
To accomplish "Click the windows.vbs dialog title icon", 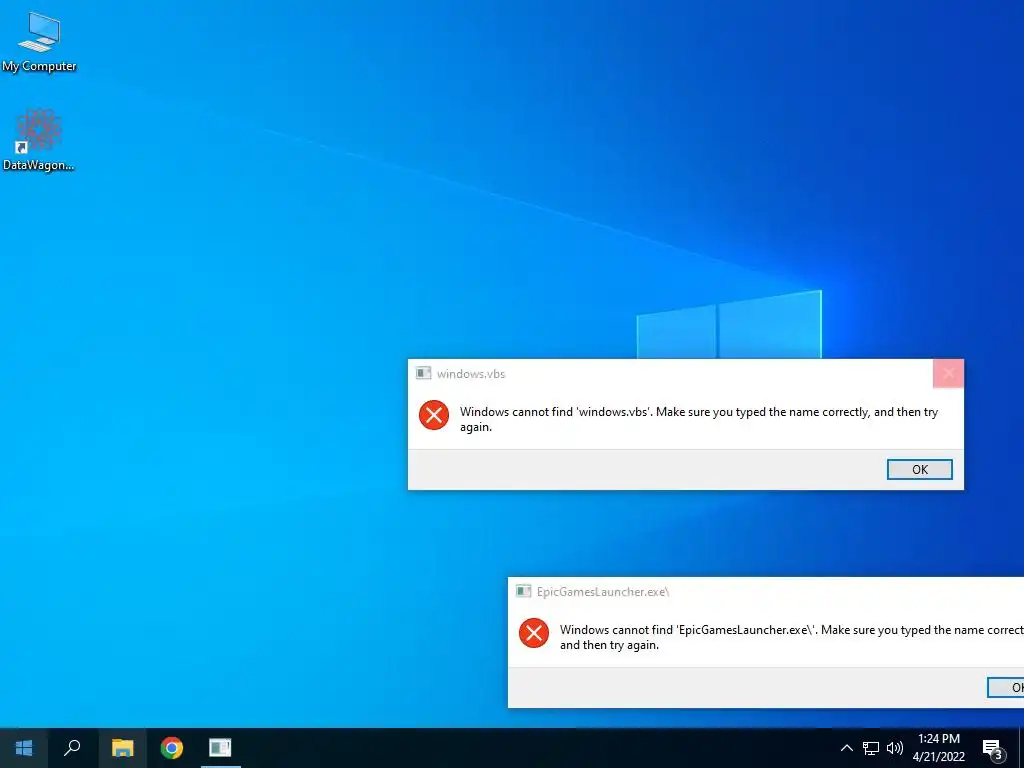I will coord(423,374).
